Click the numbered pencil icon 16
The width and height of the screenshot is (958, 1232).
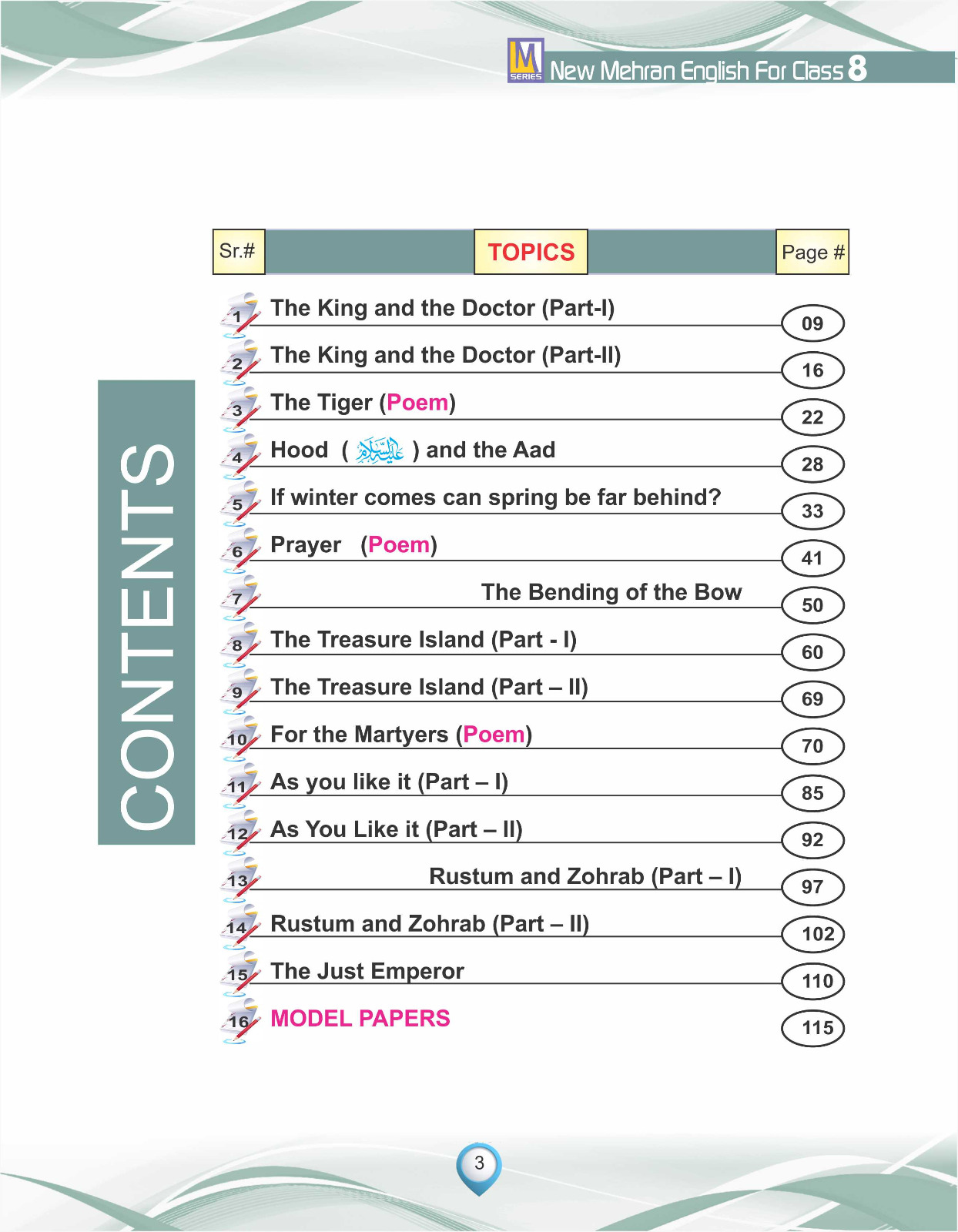coord(239,1022)
